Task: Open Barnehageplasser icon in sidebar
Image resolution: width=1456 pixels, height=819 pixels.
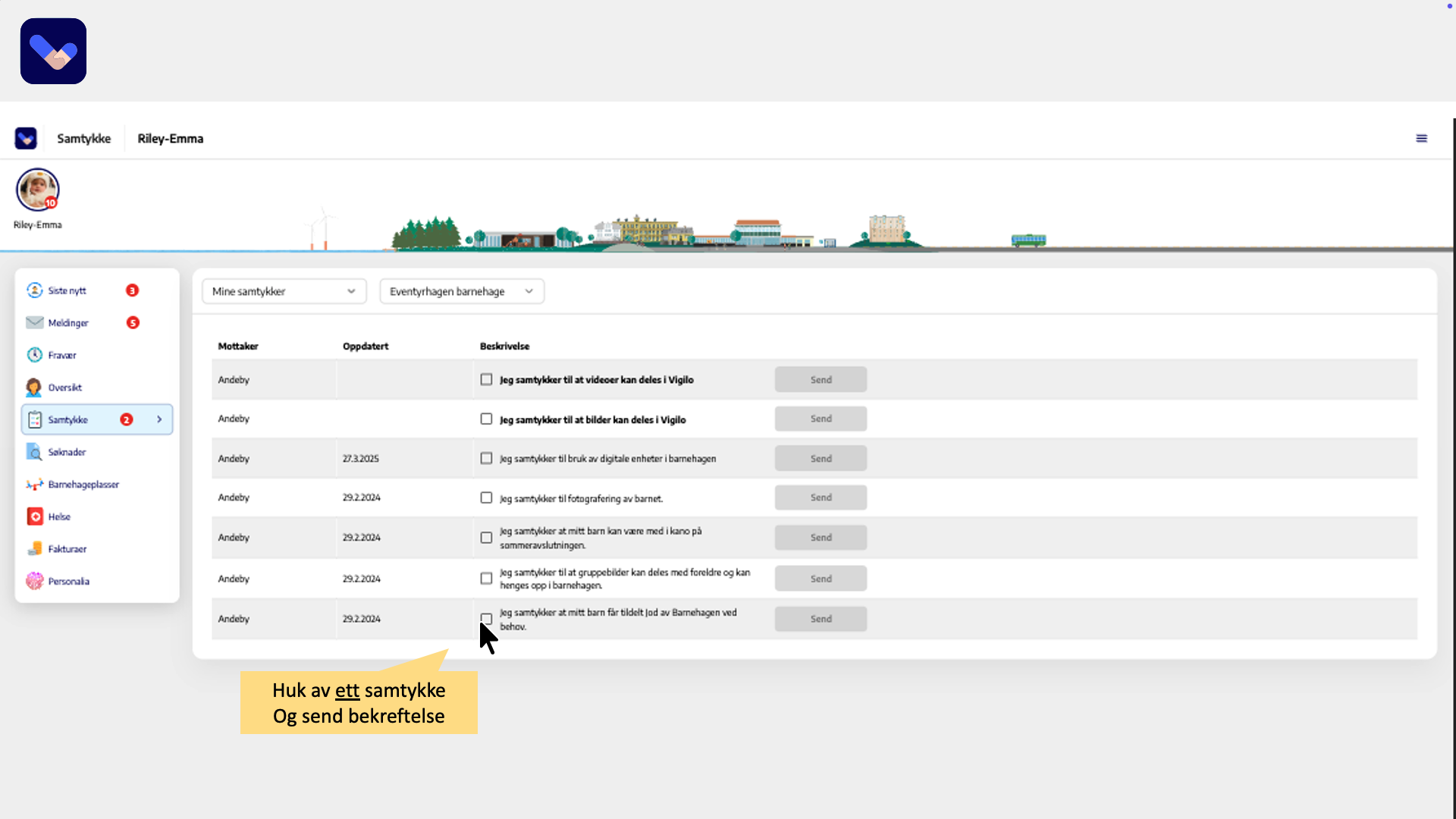Action: click(x=35, y=485)
